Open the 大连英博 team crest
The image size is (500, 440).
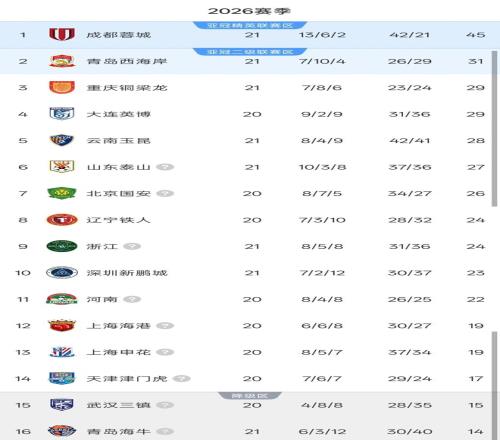62,114
